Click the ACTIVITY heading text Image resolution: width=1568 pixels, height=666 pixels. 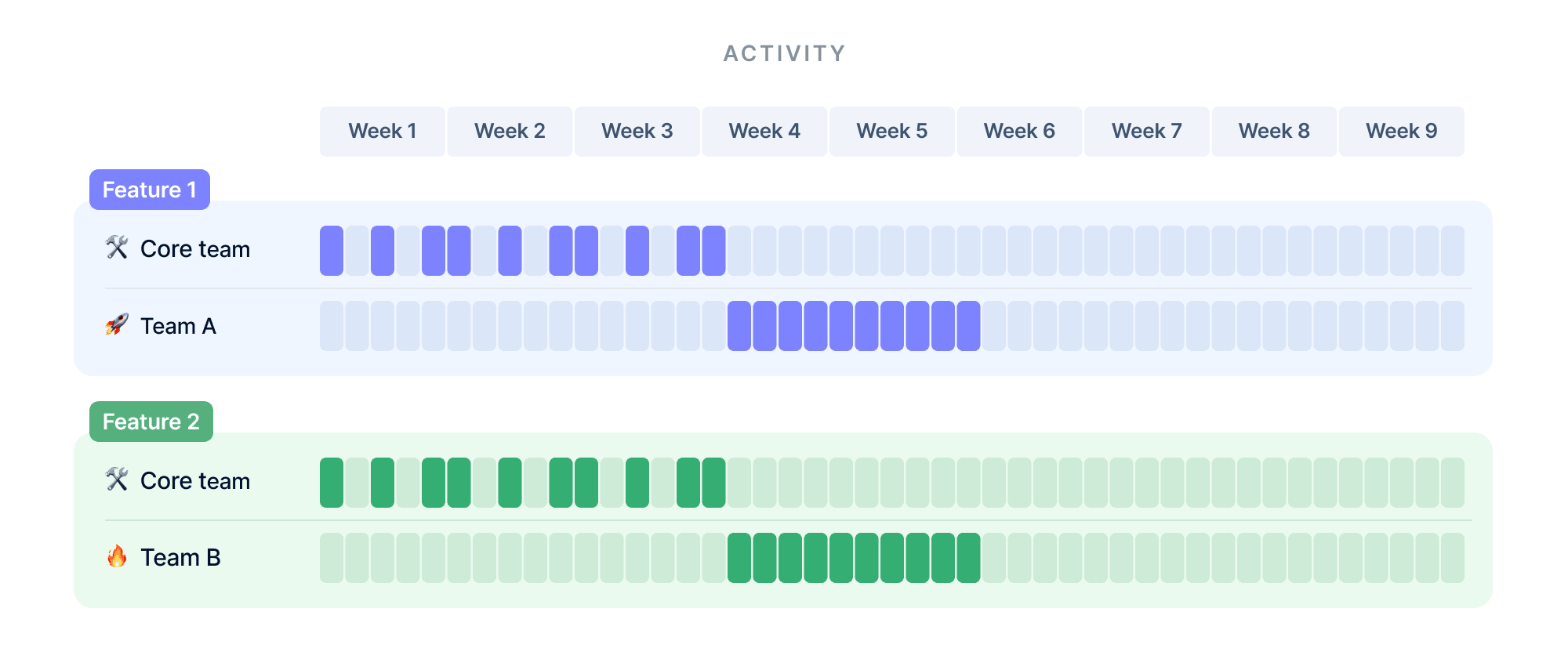[x=784, y=53]
